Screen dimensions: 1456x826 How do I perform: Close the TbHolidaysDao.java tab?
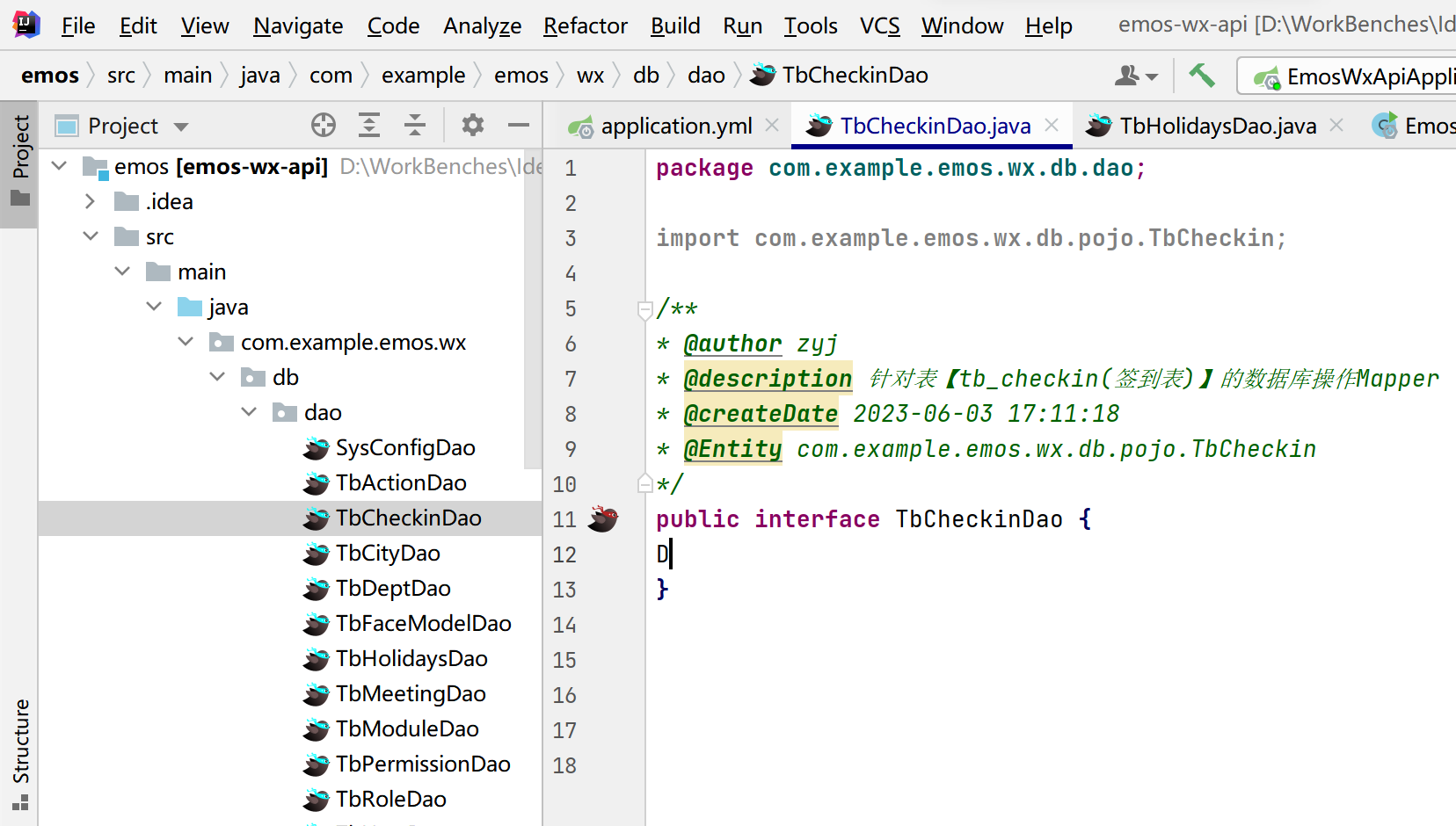point(1336,125)
